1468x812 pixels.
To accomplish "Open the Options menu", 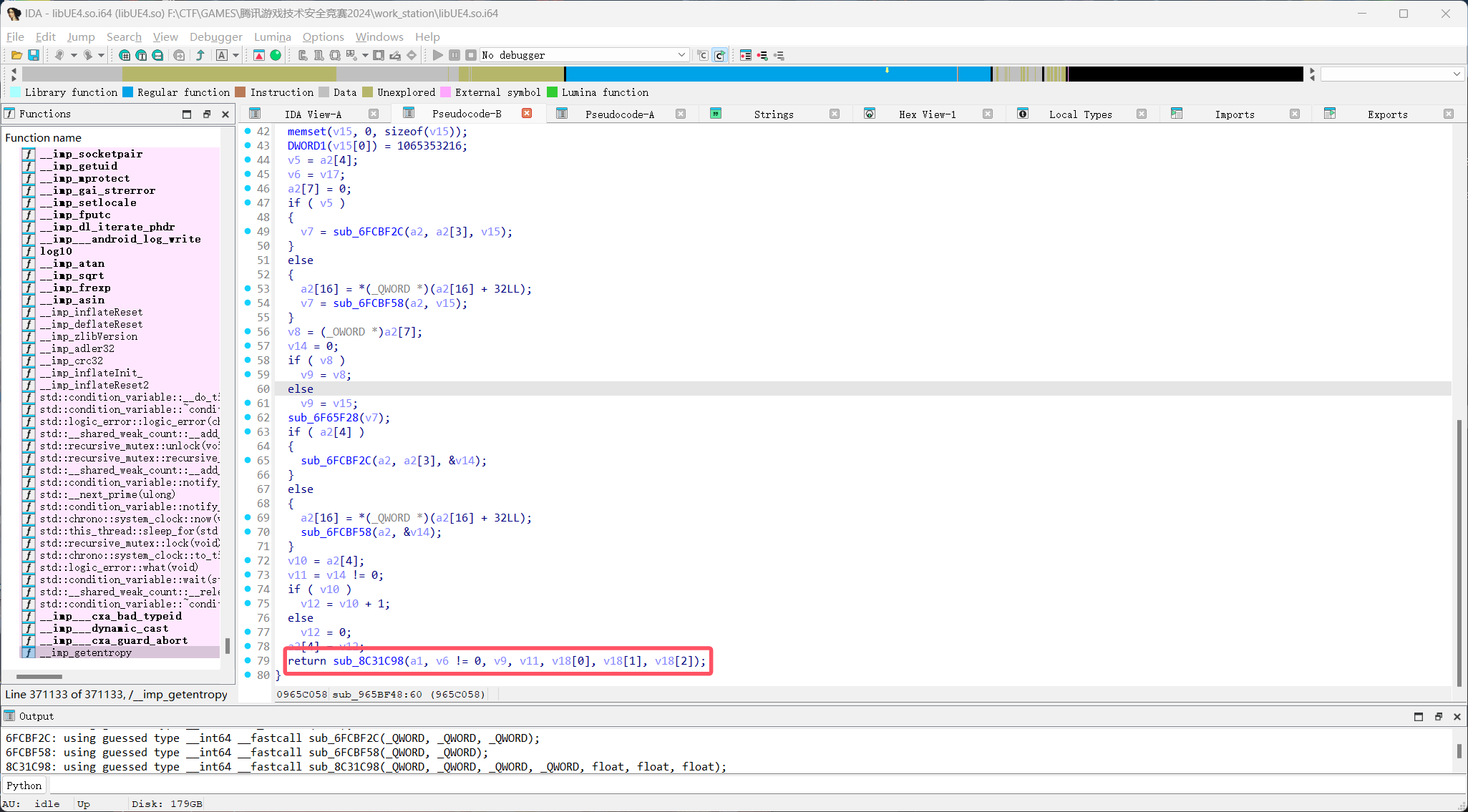I will pyautogui.click(x=324, y=36).
